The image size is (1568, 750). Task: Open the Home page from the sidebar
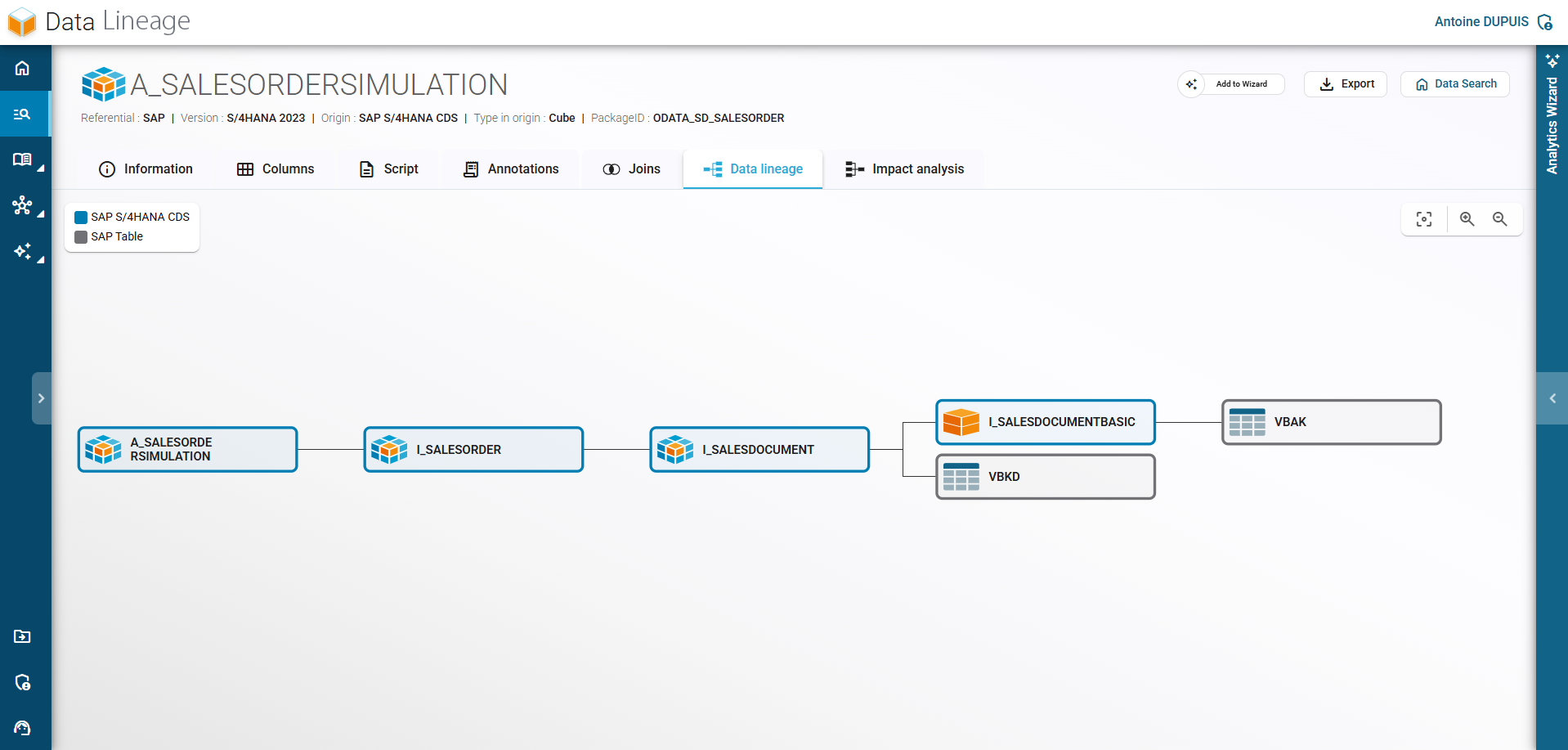point(22,68)
